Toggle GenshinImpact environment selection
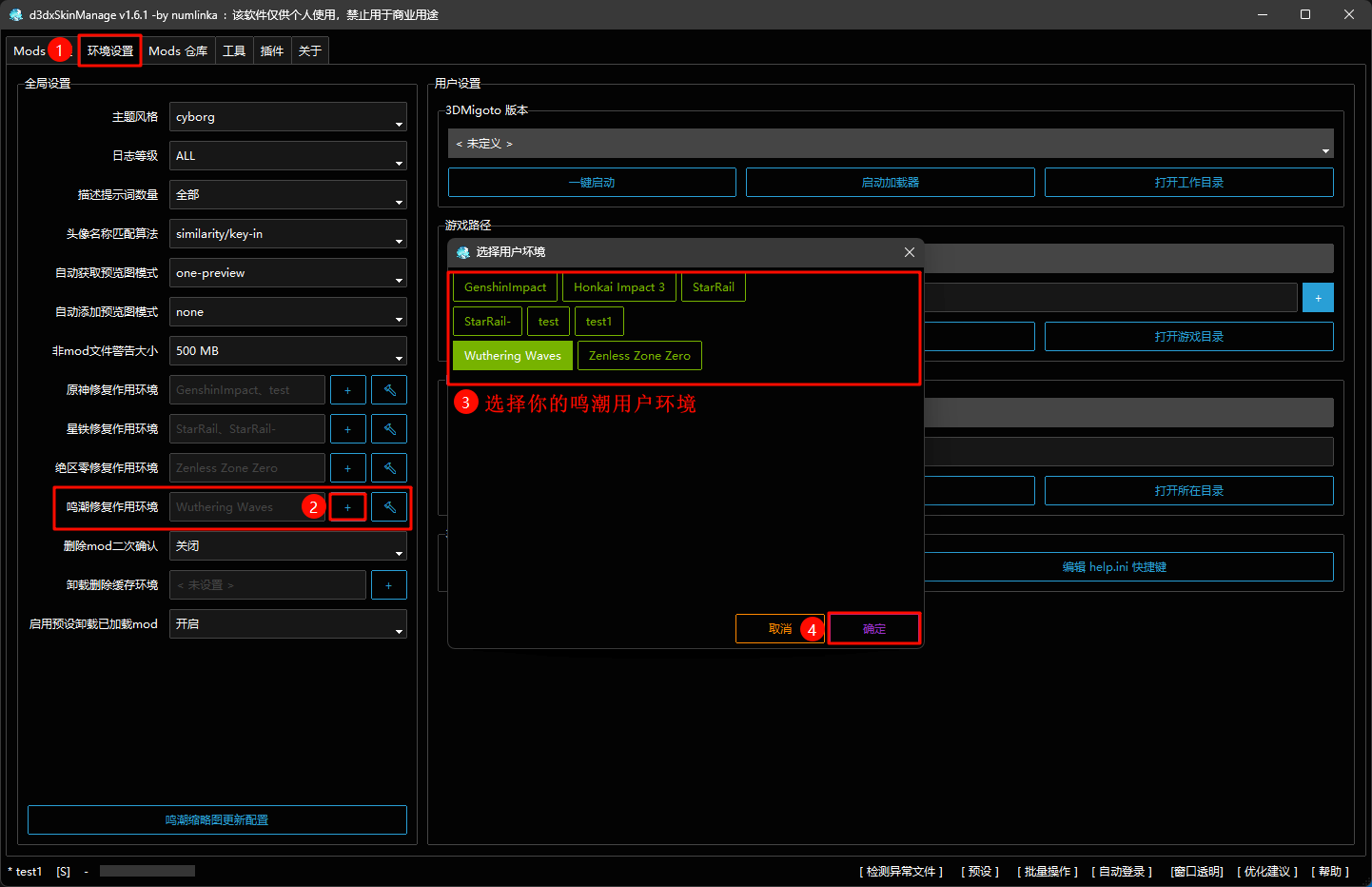The height and width of the screenshot is (887, 1372). (505, 287)
